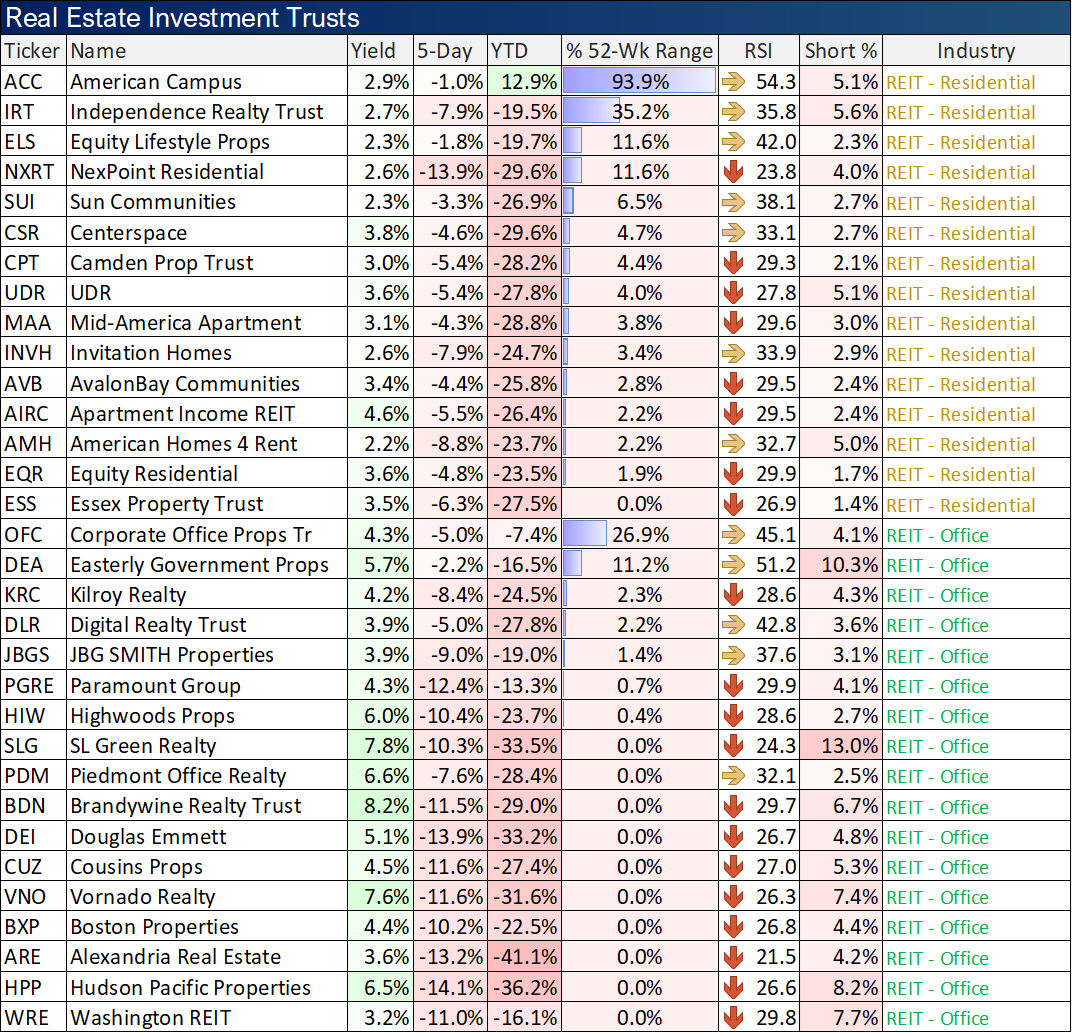Click the -41.1% YTD value for ARE
This screenshot has height=1033, width=1072.
click(525, 956)
